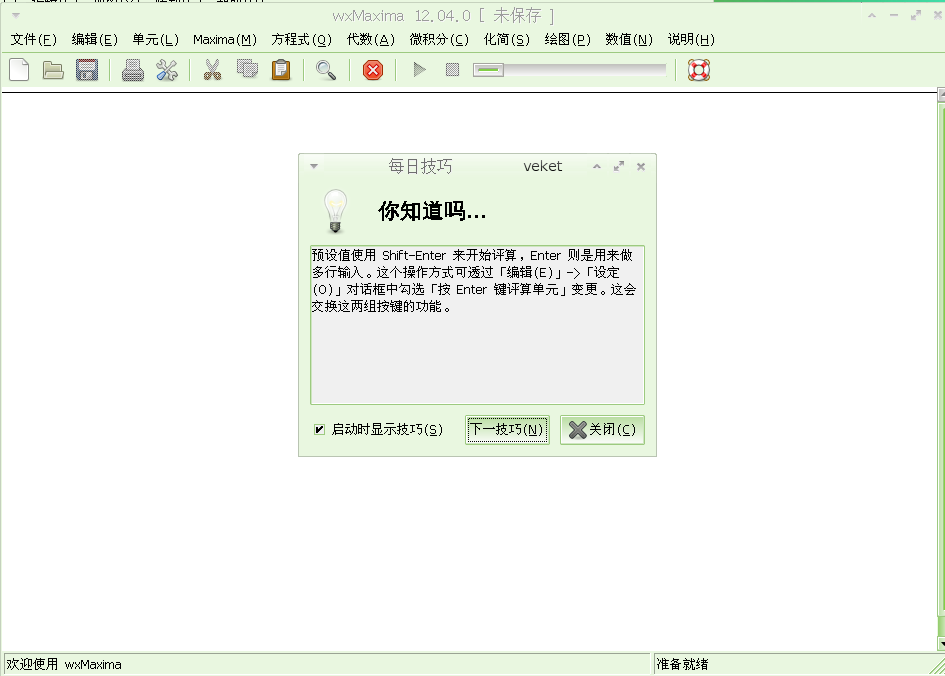The height and width of the screenshot is (676, 945).
Task: Open the wxMaxima main window menu arrow
Action: click(x=16, y=16)
